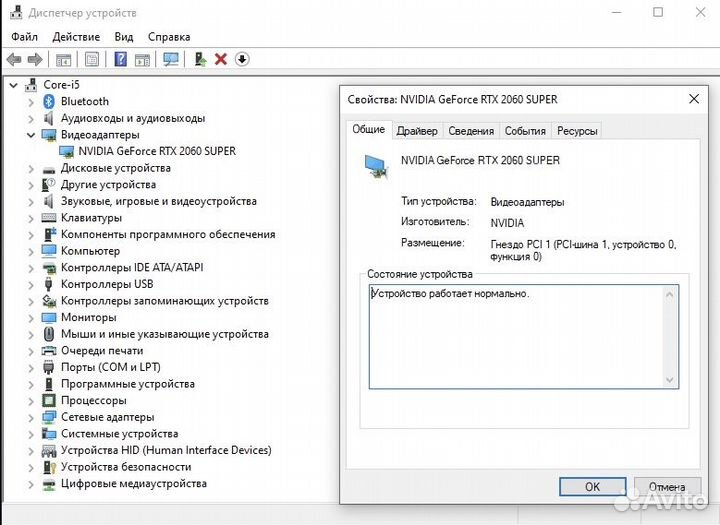This screenshot has height=525, width=720.
Task: Select the NVIDIA GeForce RTX 2060 SUPER tree item
Action: [156, 151]
